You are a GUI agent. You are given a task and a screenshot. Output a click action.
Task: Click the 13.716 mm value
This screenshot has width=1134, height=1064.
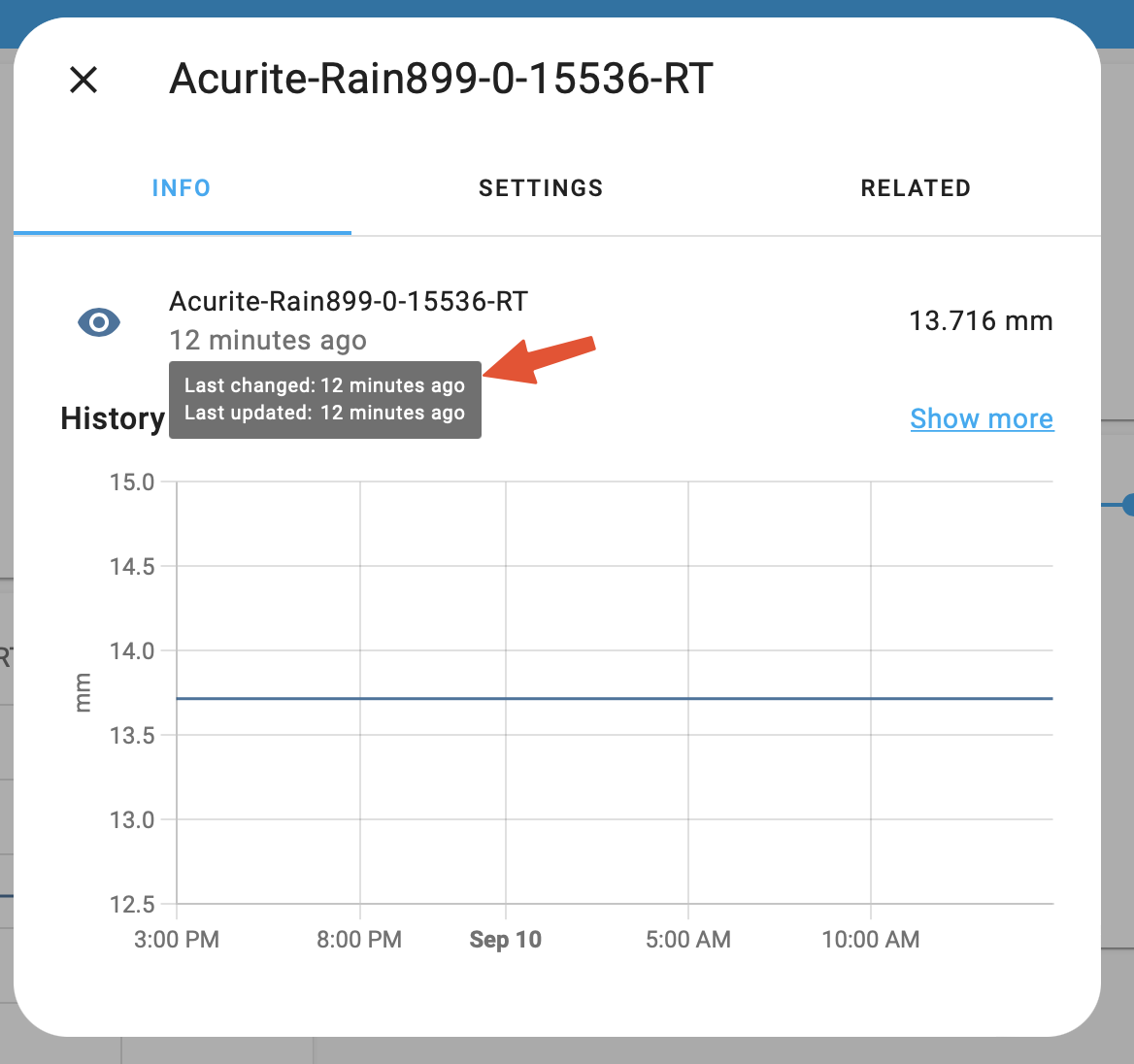click(981, 320)
